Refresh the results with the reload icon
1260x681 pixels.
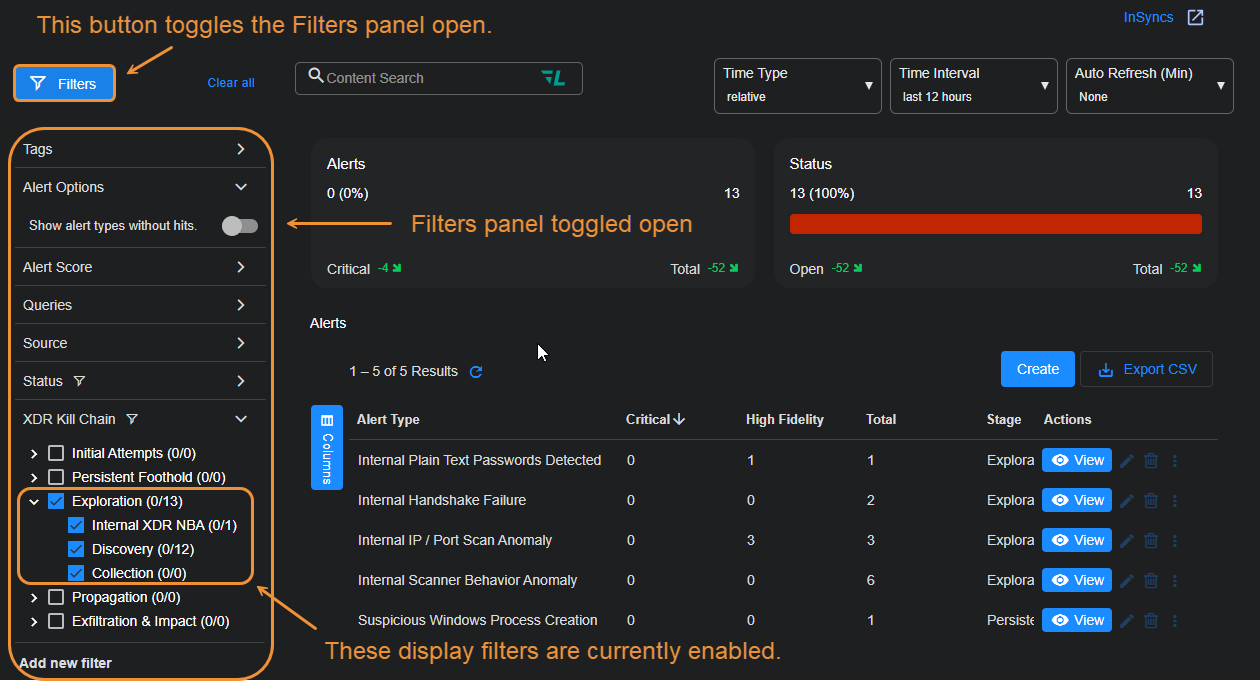476,371
